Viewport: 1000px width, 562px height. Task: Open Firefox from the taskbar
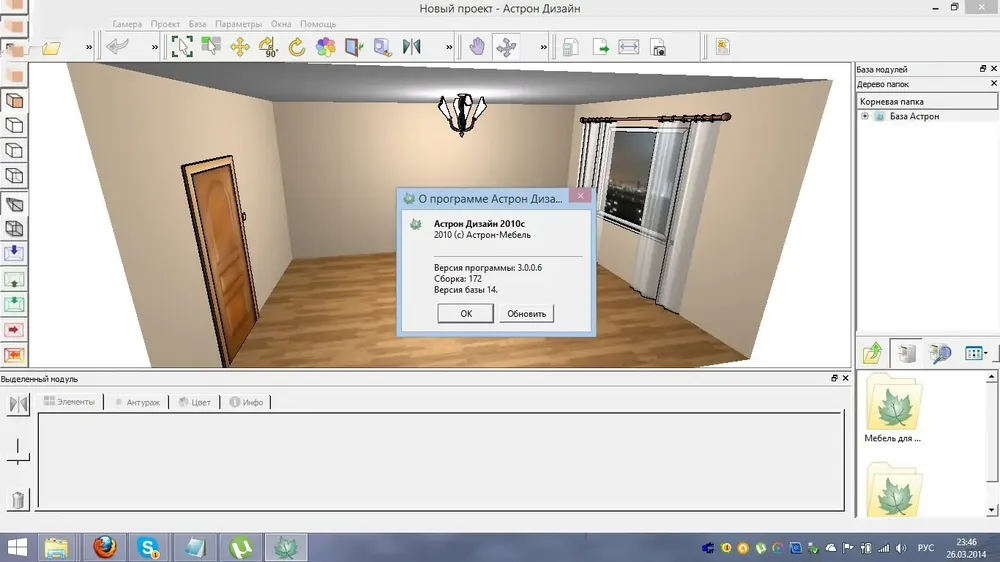105,547
